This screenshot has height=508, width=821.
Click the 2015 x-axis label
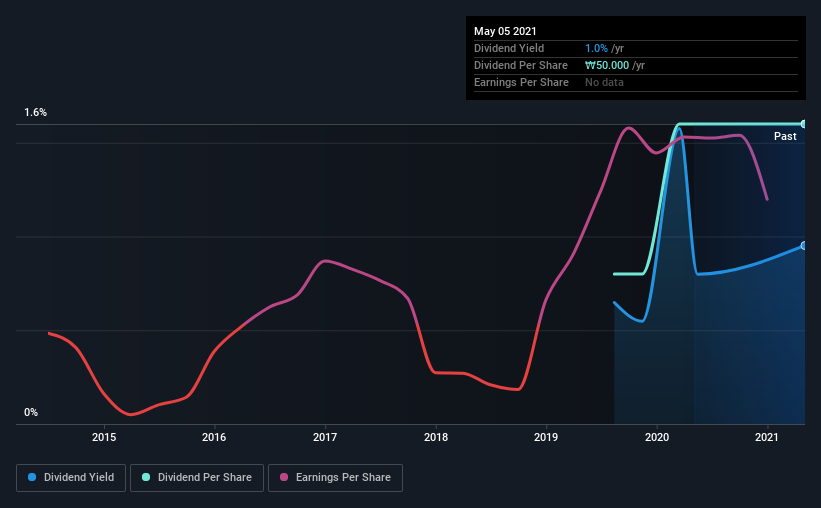pyautogui.click(x=104, y=437)
